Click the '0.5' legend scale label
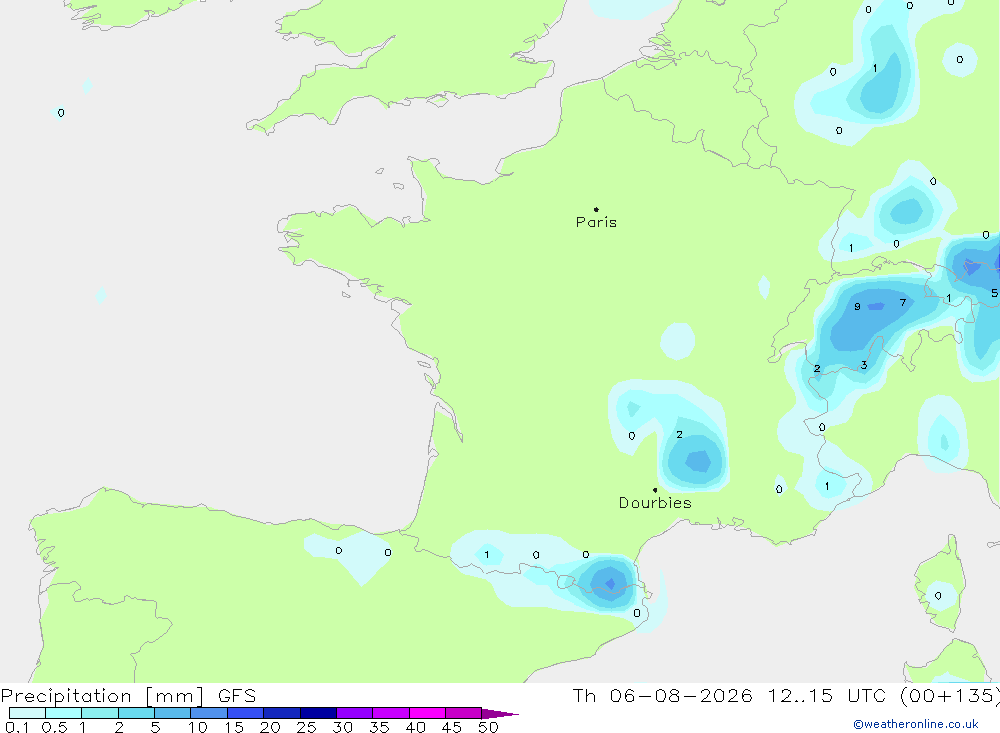 pos(54,727)
